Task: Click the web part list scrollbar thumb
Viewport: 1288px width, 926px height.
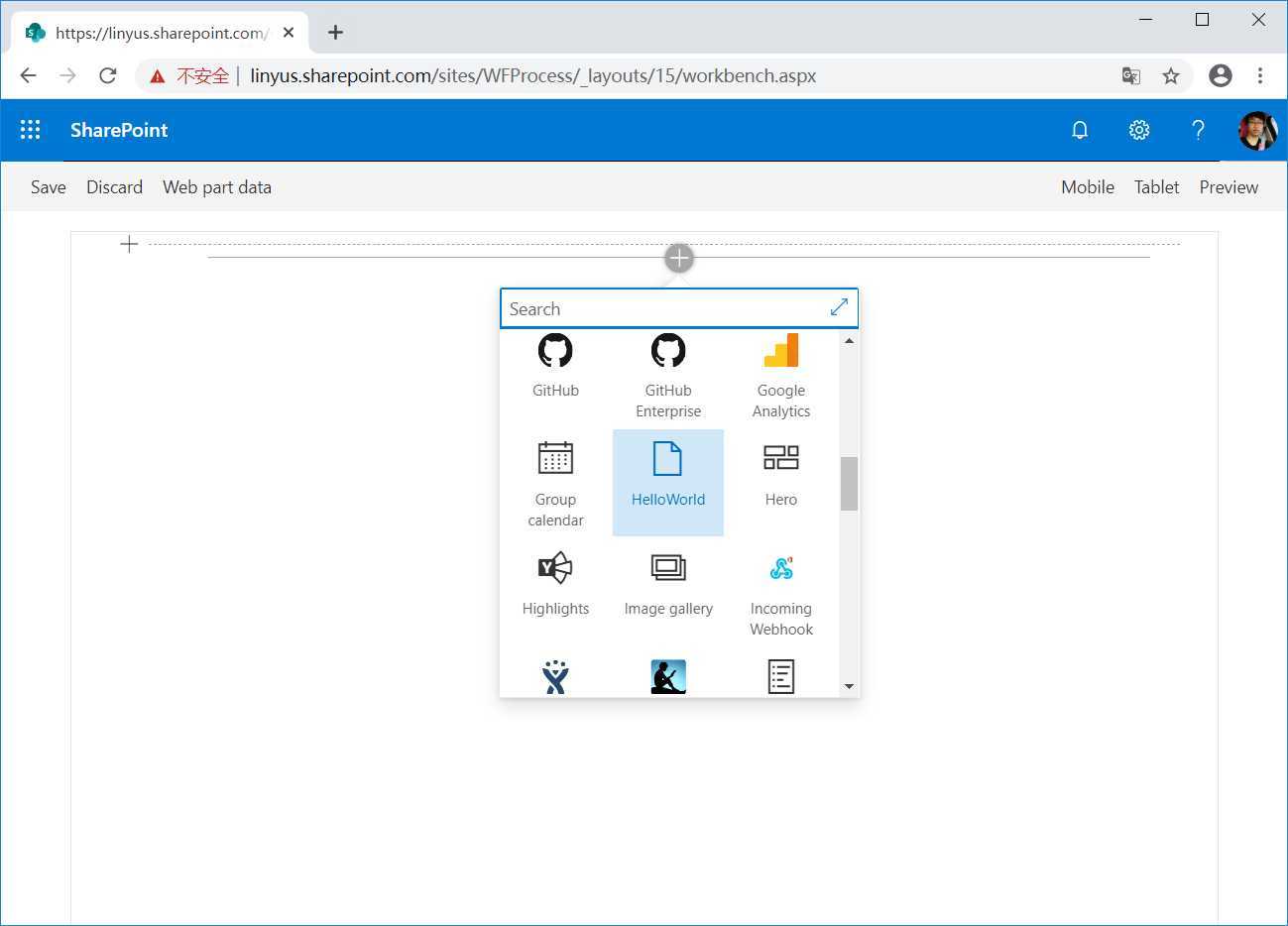Action: [849, 484]
